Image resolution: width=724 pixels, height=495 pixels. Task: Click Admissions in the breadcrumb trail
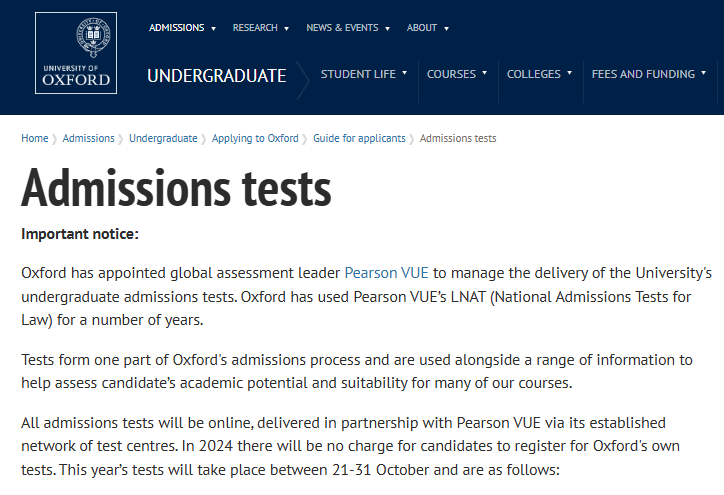[x=88, y=138]
